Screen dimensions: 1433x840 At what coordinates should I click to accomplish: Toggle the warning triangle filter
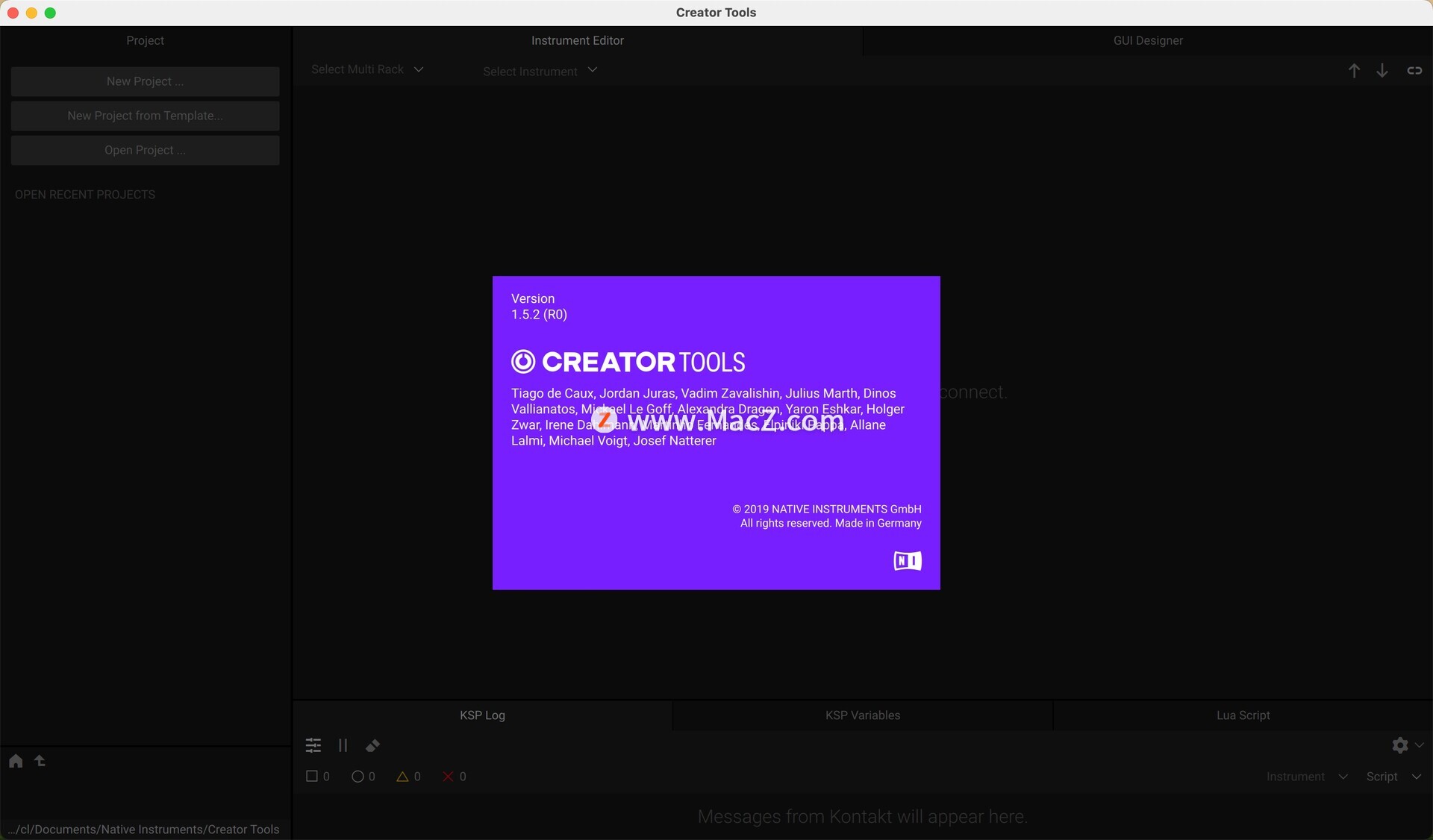point(408,777)
